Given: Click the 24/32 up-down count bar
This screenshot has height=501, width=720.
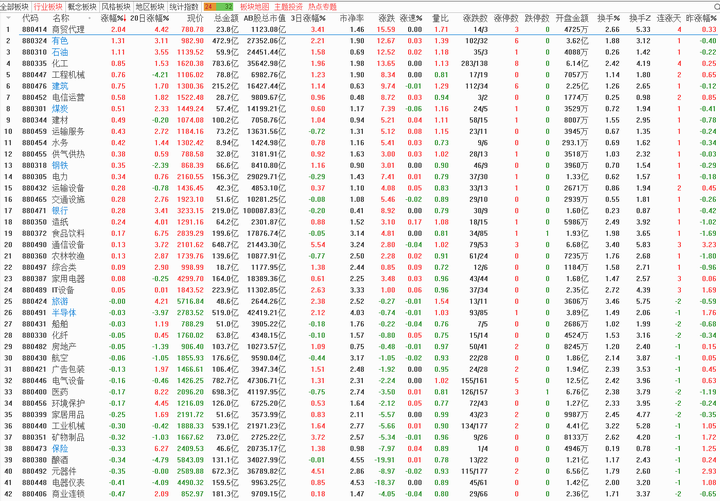Looking at the screenshot, I should pos(219,6).
